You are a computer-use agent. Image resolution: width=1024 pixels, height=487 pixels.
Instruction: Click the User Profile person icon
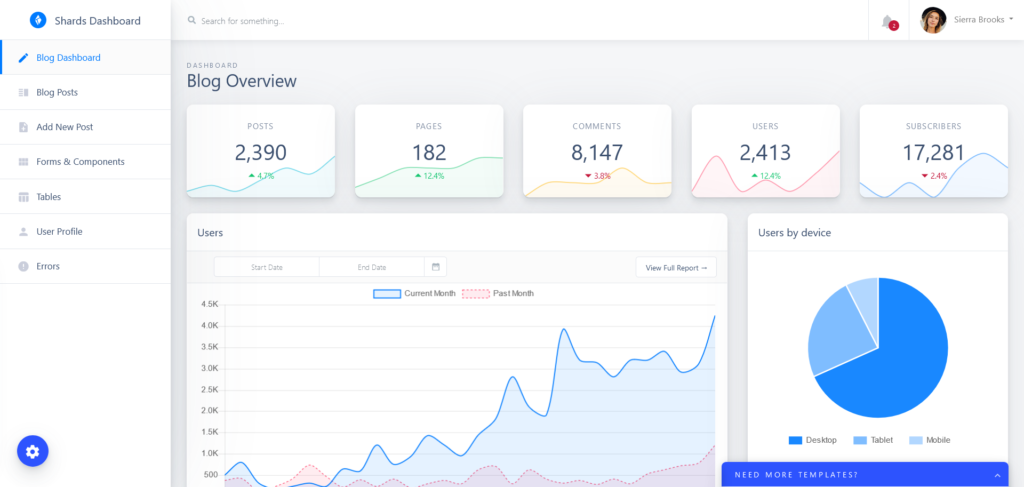(24, 232)
